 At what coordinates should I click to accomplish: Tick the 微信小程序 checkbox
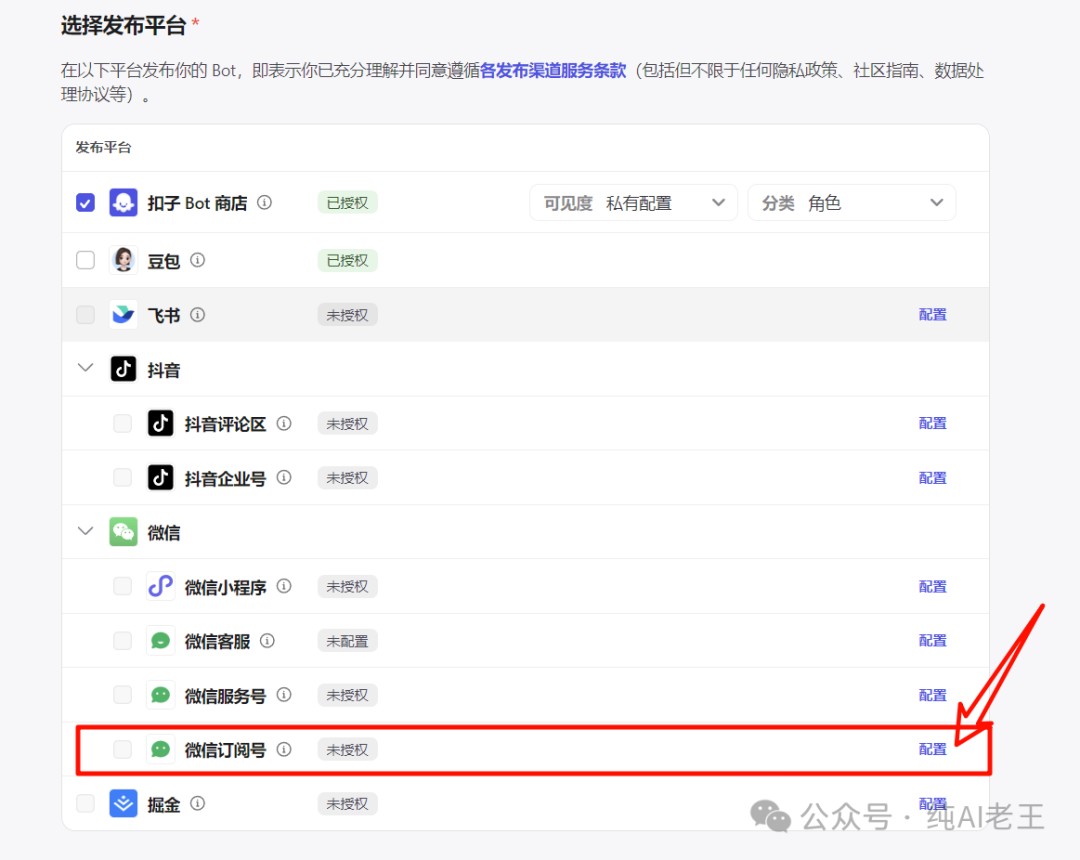pyautogui.click(x=123, y=586)
